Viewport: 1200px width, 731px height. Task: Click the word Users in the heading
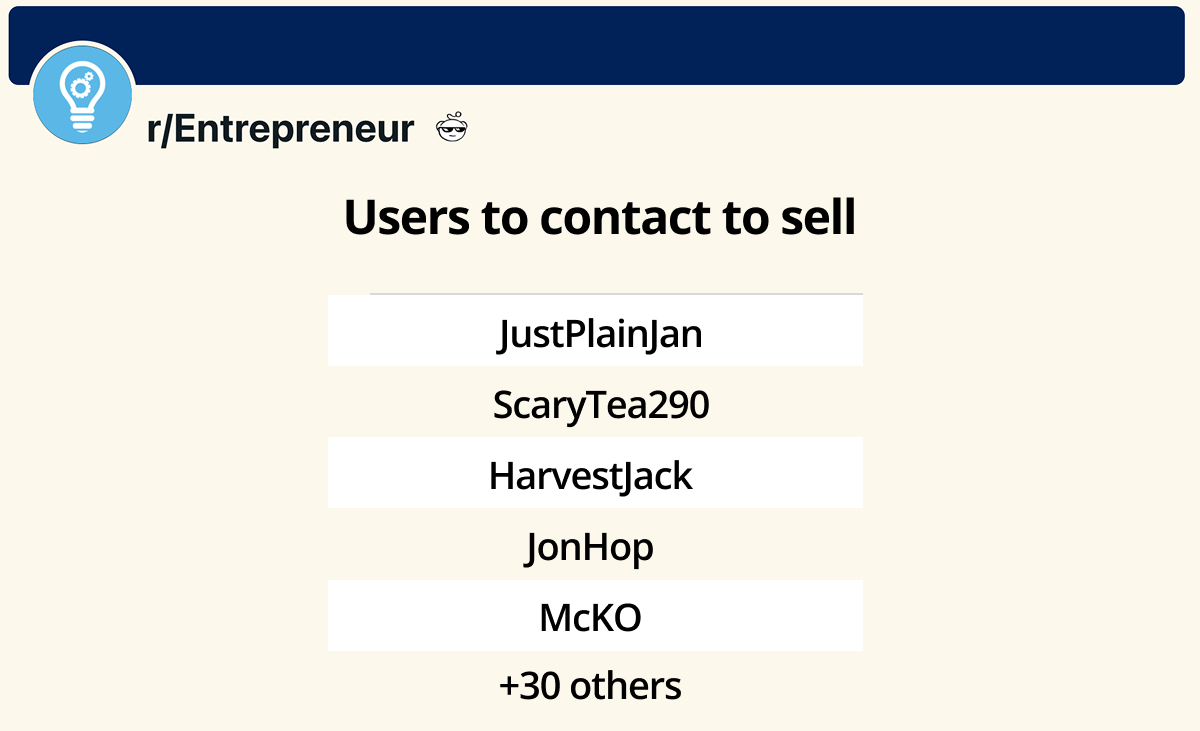coord(407,217)
